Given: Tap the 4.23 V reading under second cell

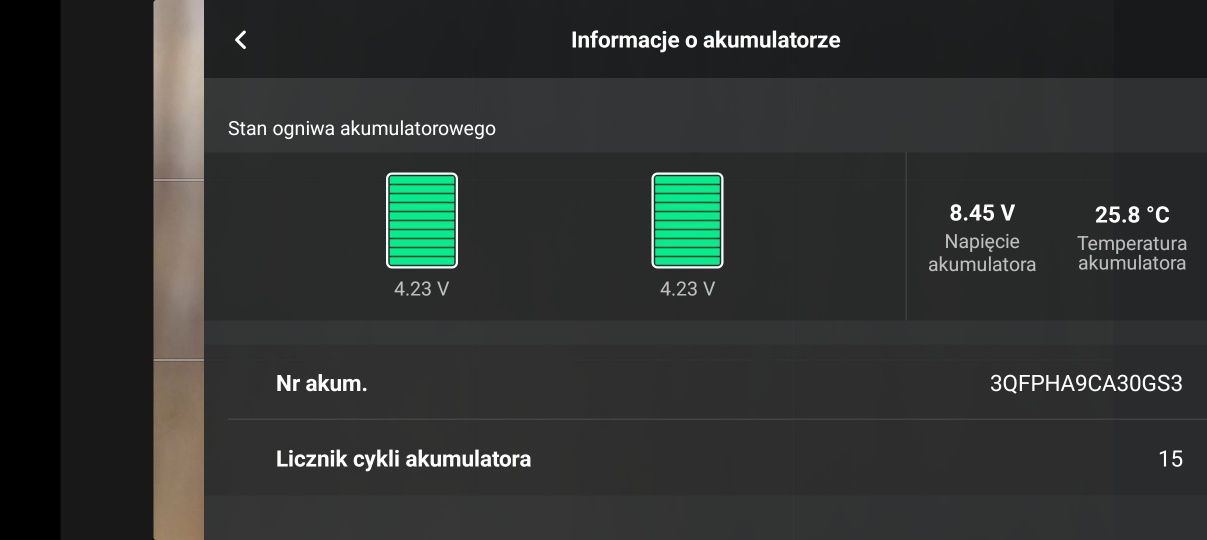Looking at the screenshot, I should click(x=687, y=289).
